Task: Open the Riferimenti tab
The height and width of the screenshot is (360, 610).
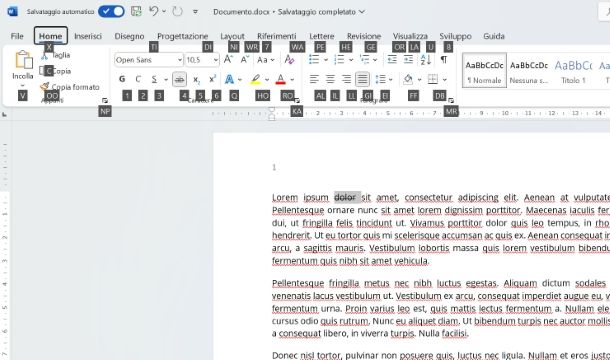Action: [x=277, y=36]
